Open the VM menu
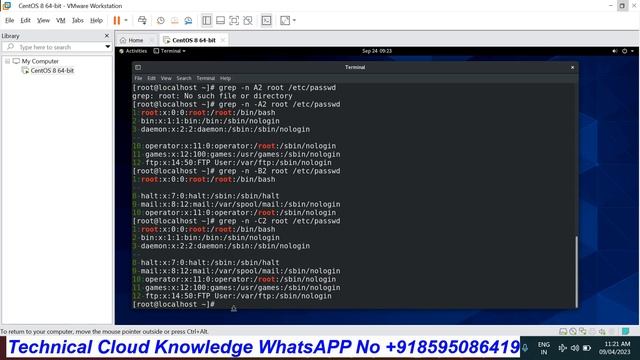 click(x=61, y=20)
